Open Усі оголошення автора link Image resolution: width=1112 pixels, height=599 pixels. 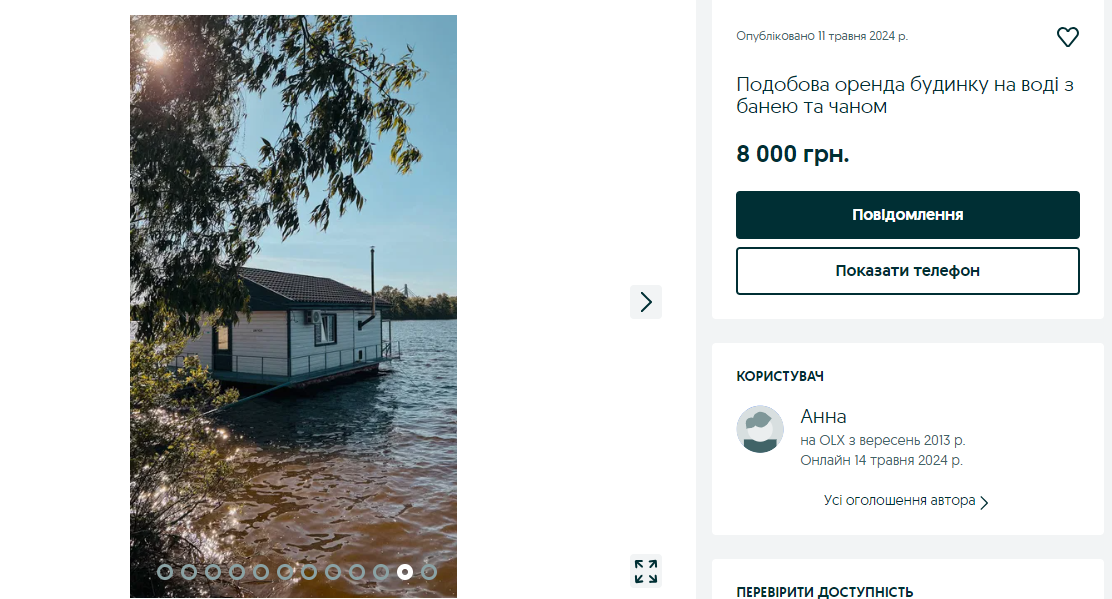[899, 501]
